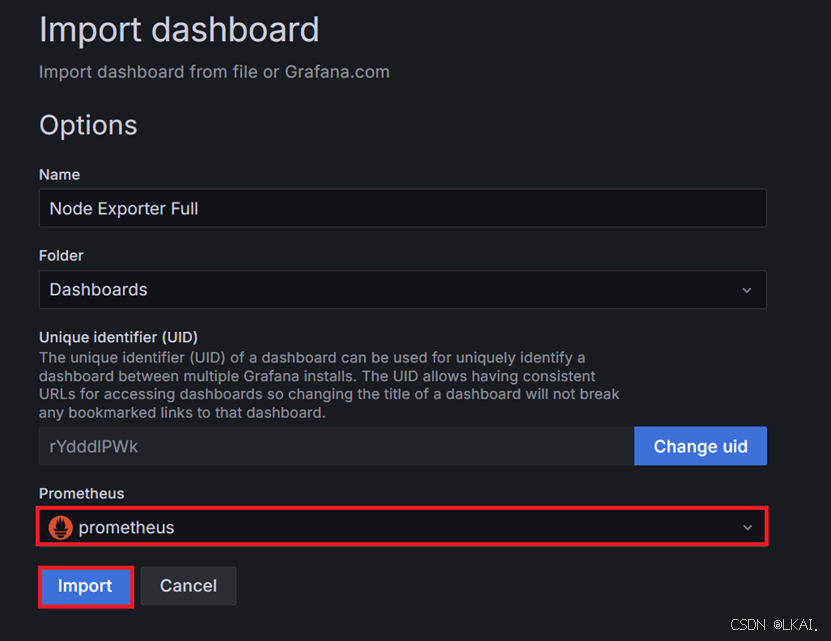Viewport: 831px width, 641px height.
Task: Click the Import button
Action: click(85, 586)
